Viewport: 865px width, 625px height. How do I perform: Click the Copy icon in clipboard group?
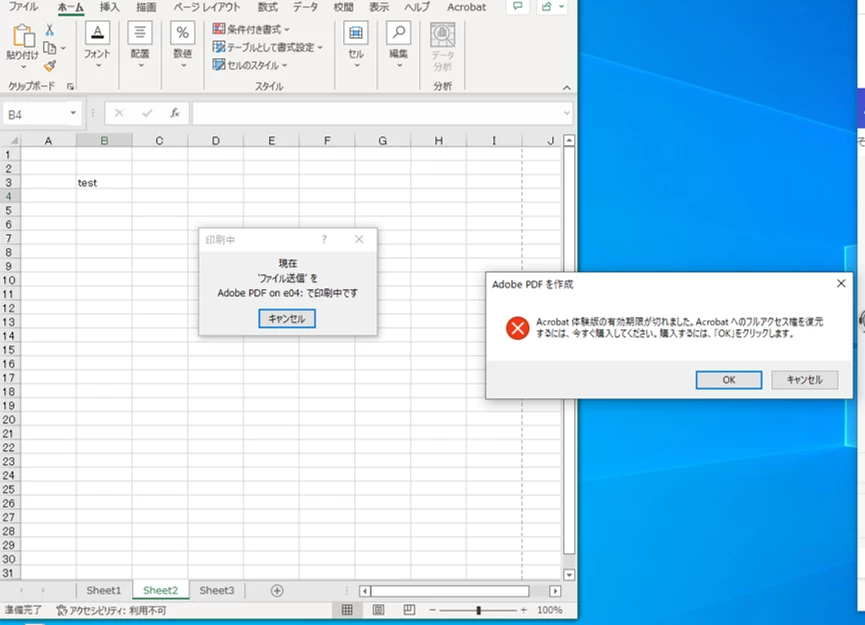tap(50, 48)
